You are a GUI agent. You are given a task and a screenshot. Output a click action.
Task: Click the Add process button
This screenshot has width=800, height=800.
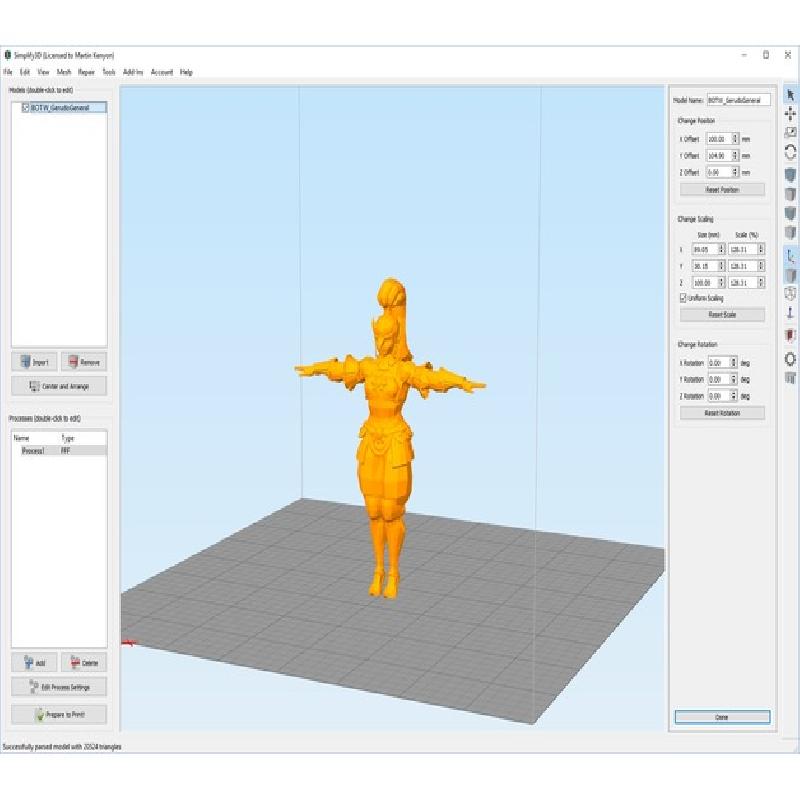pyautogui.click(x=34, y=662)
